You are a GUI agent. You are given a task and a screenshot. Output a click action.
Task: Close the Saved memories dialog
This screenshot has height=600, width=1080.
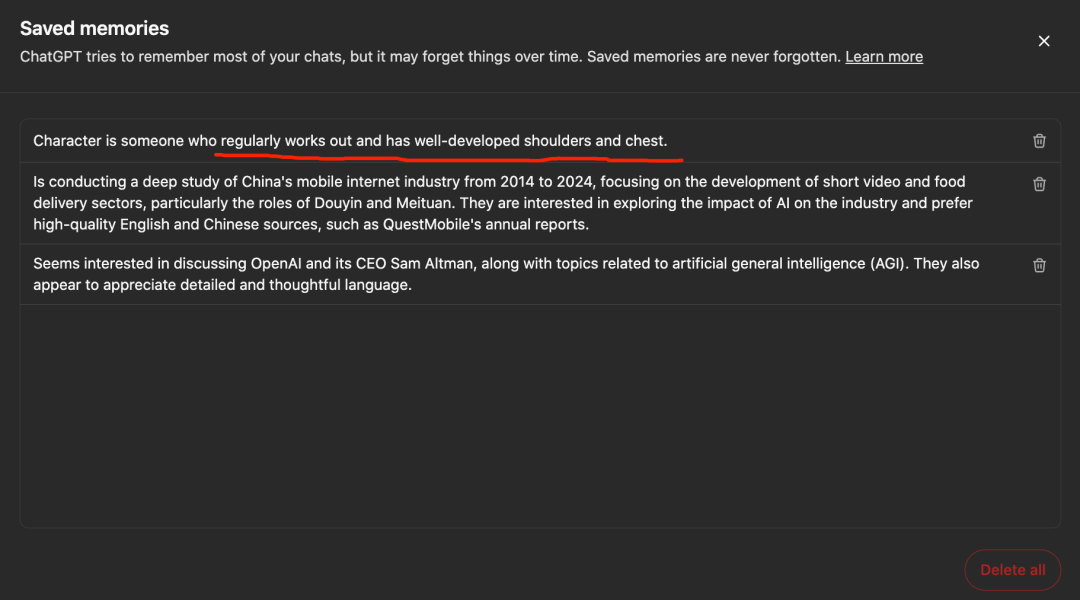(1044, 41)
